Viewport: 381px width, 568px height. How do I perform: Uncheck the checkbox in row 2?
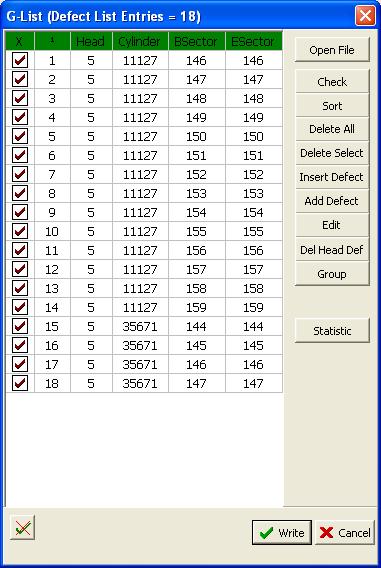[x=20, y=79]
